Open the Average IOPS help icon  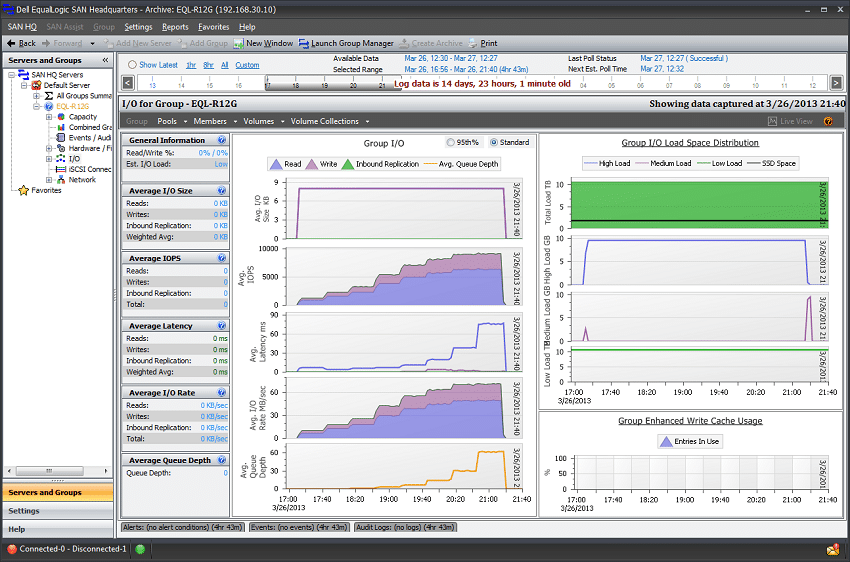point(222,258)
